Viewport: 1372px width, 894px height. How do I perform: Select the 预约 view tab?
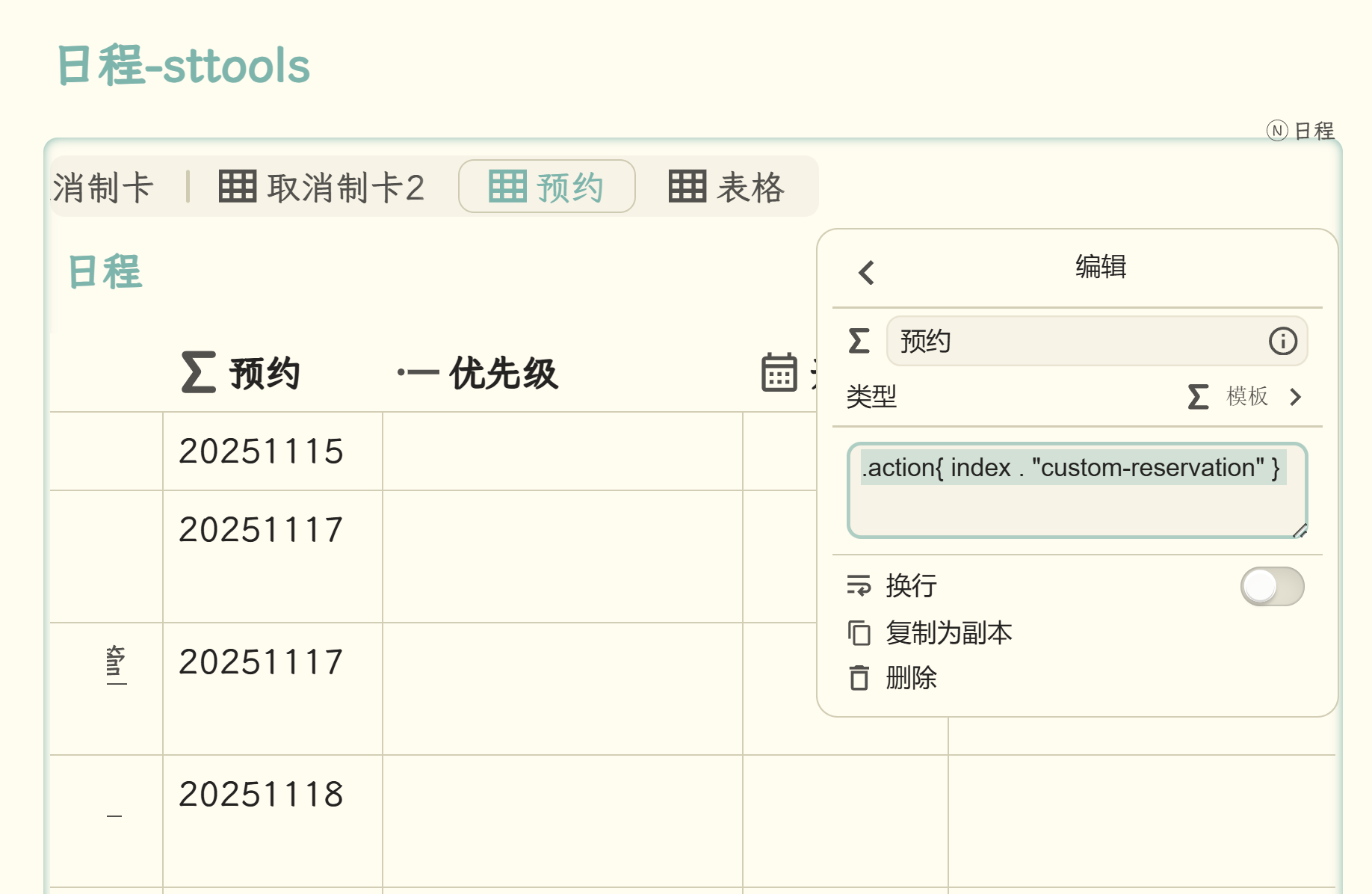click(x=546, y=187)
